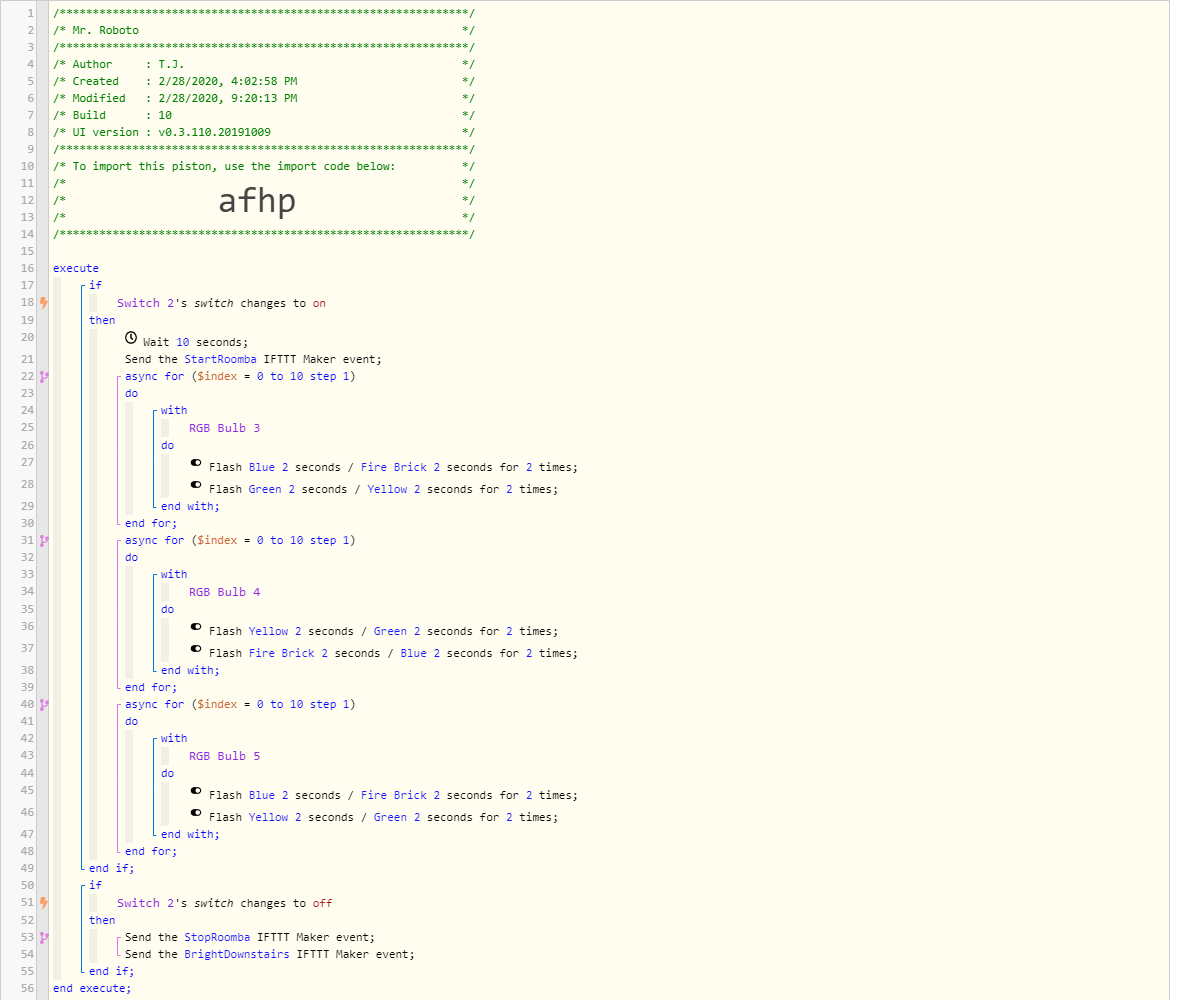Click the Modified date in the header

[x=228, y=98]
